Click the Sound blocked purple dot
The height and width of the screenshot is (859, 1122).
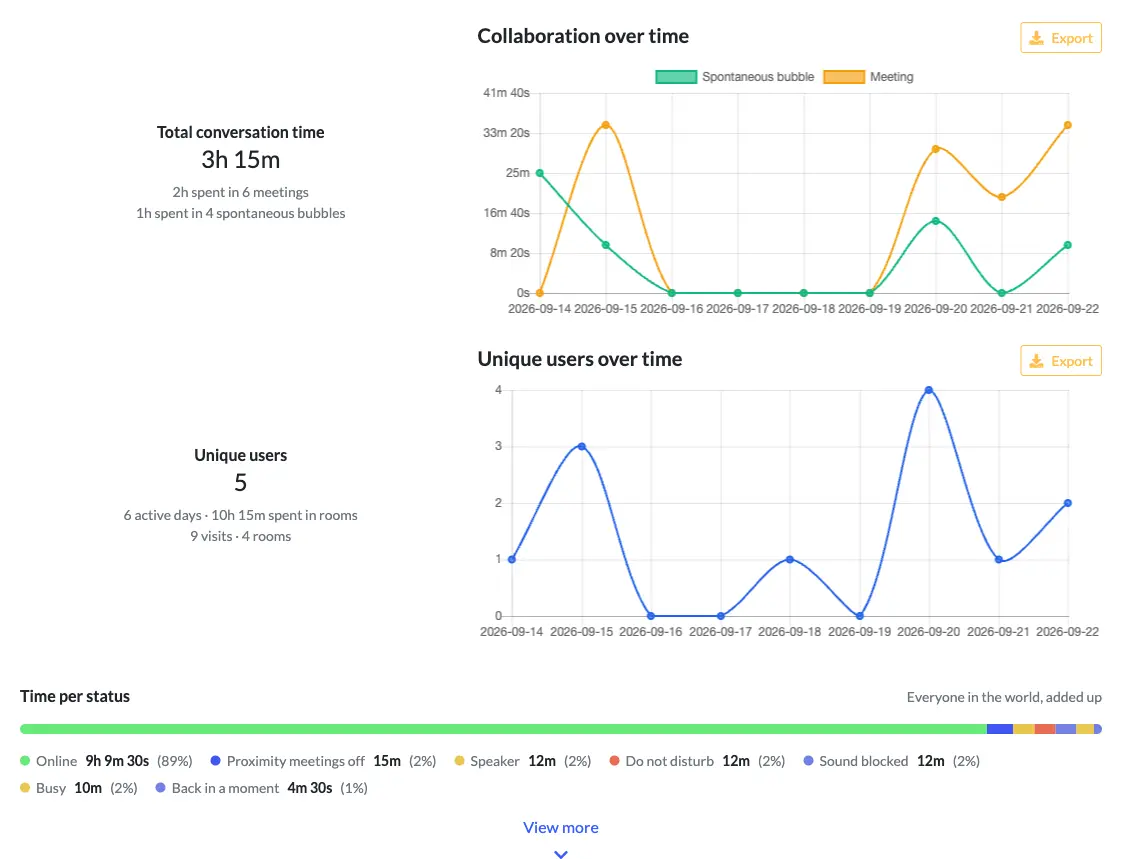tap(809, 760)
